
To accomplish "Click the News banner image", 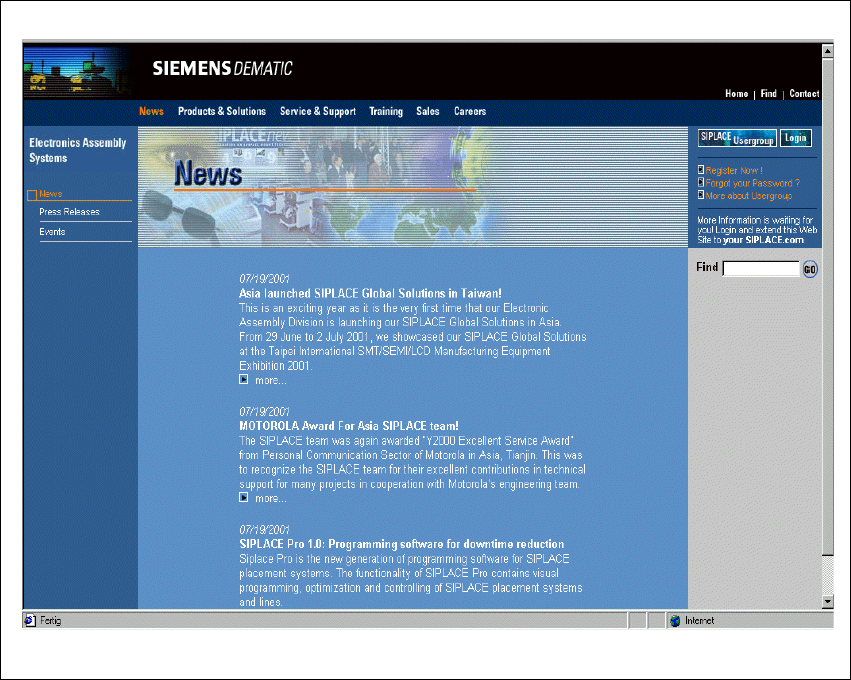I will coord(412,187).
